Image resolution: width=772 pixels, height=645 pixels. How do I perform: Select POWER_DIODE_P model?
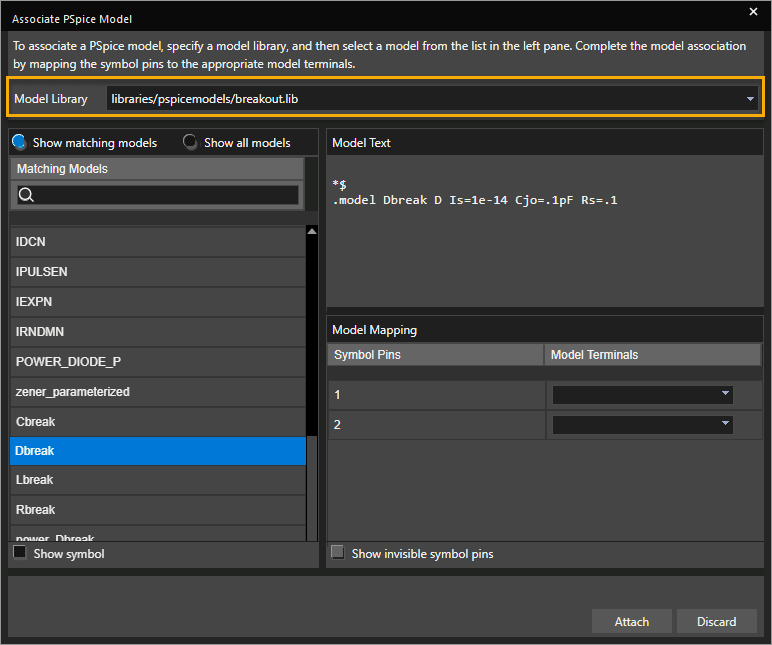click(x=158, y=362)
